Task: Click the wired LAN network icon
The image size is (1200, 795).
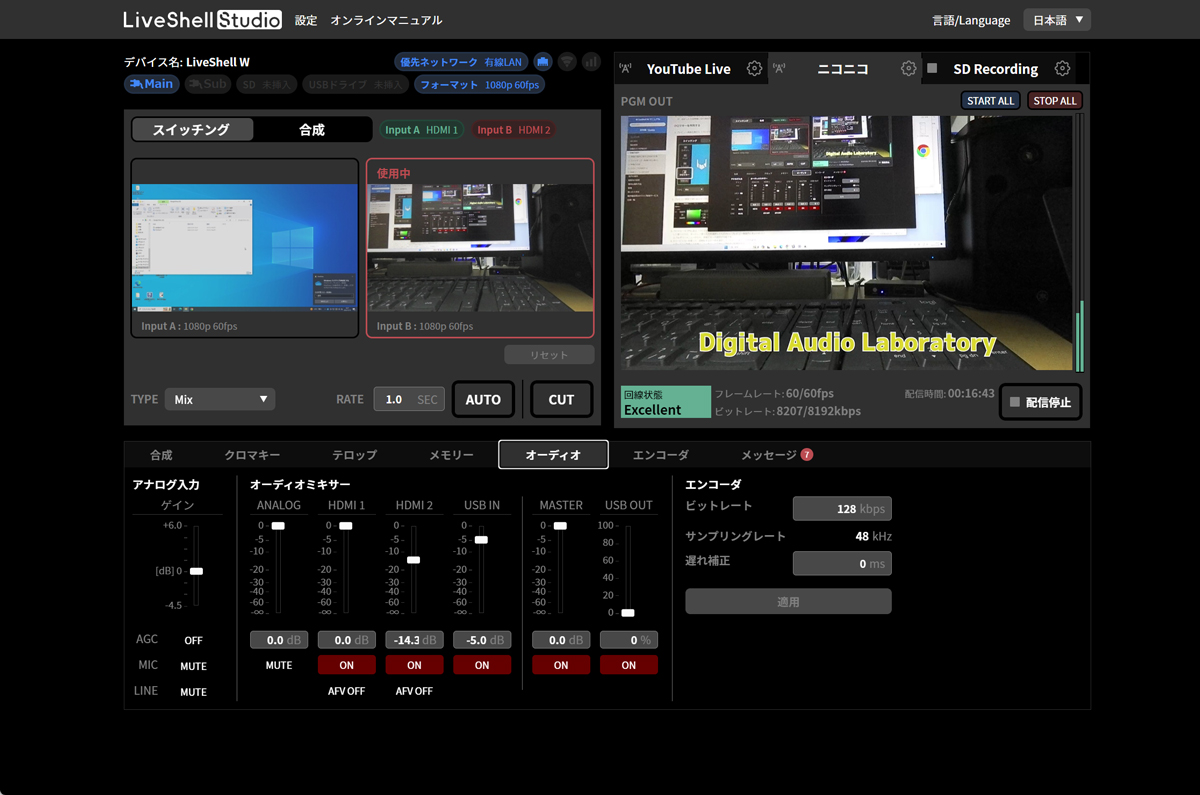Action: [542, 62]
